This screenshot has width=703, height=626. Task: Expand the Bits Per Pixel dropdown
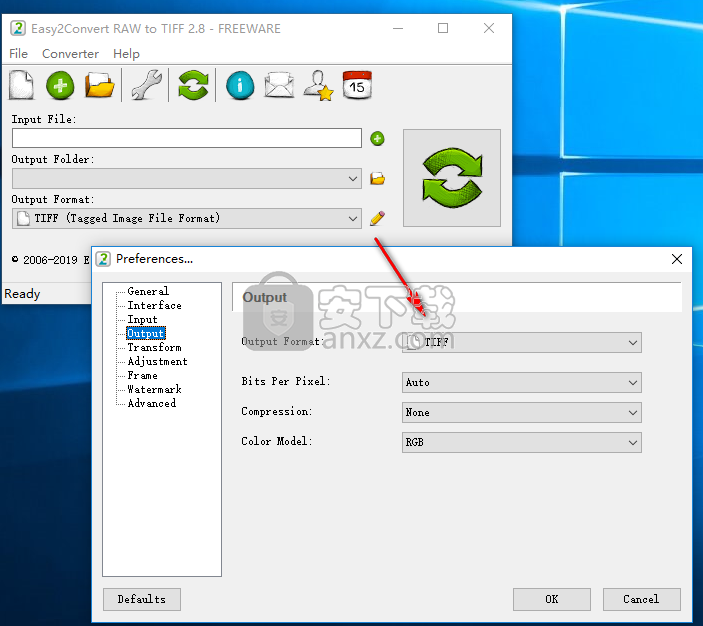633,383
